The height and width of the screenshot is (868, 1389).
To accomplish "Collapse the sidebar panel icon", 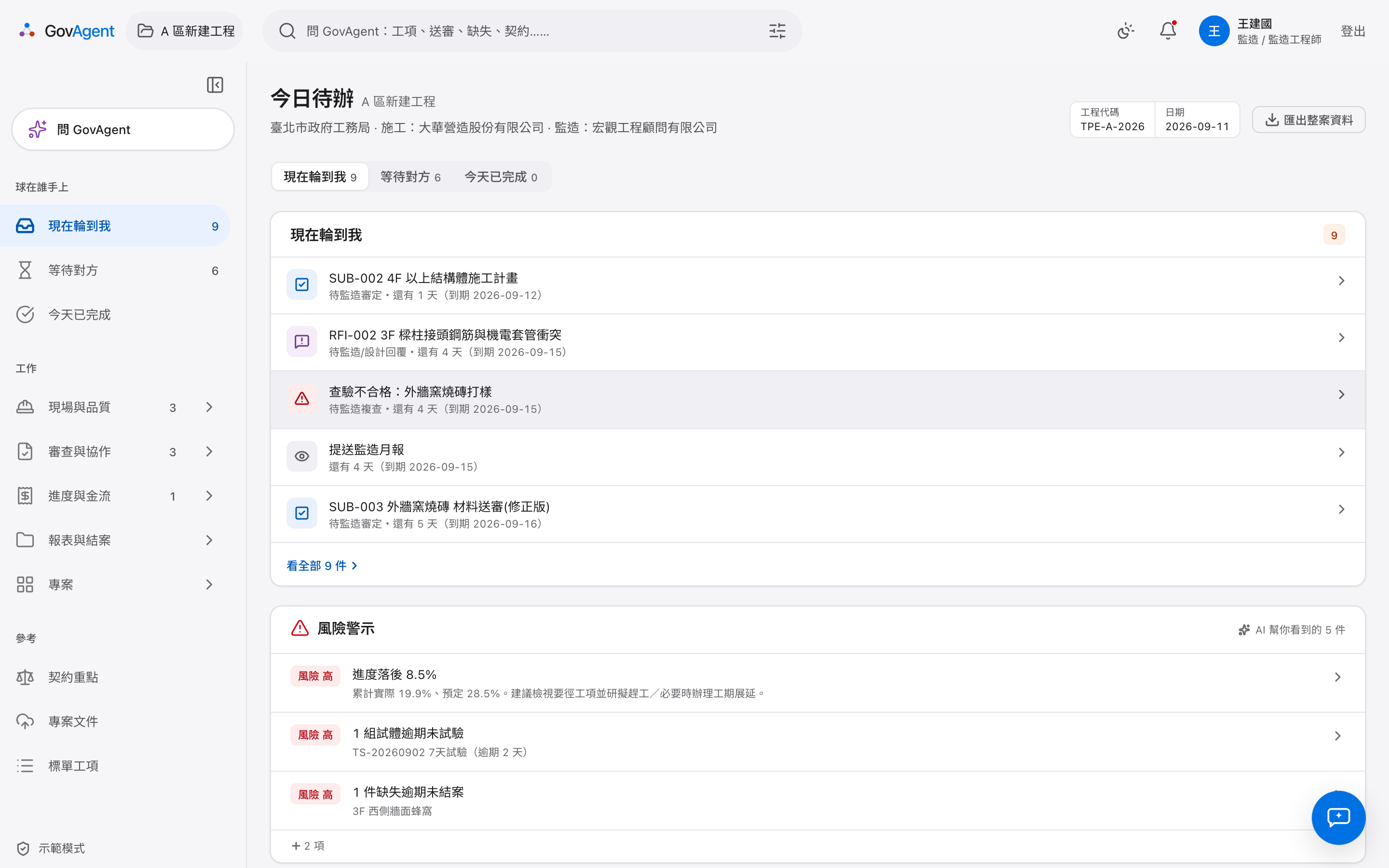I will pyautogui.click(x=215, y=85).
